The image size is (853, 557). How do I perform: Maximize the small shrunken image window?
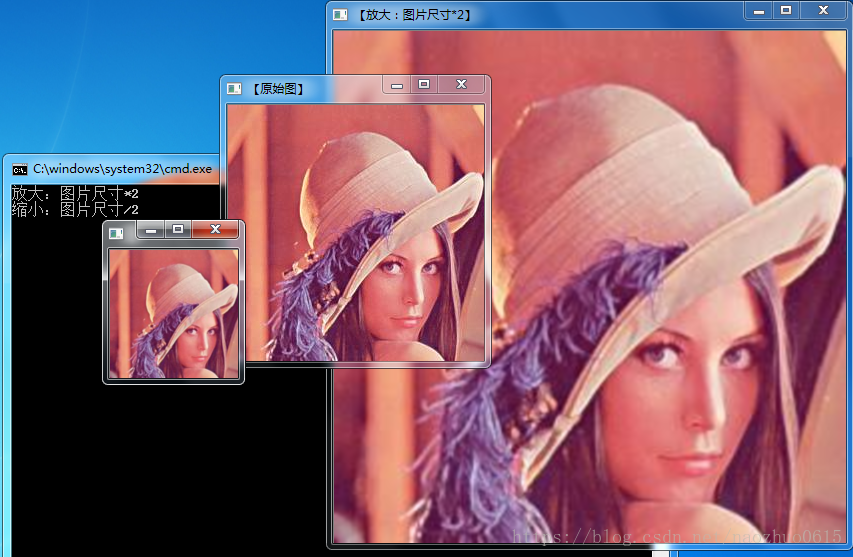point(178,230)
